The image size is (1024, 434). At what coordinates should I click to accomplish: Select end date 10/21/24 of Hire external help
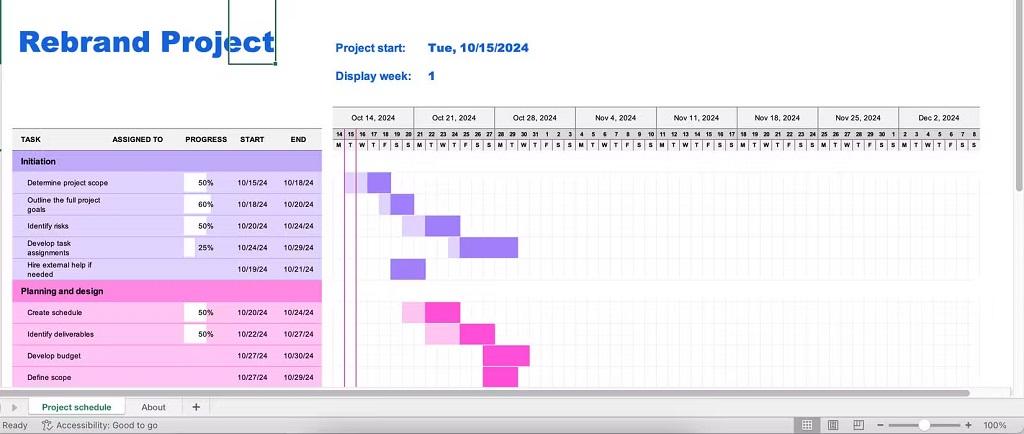click(x=298, y=269)
